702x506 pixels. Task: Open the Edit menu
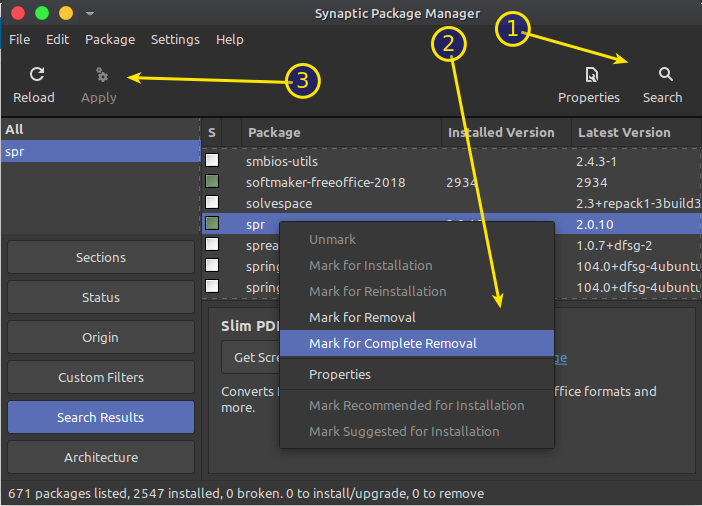coord(57,39)
